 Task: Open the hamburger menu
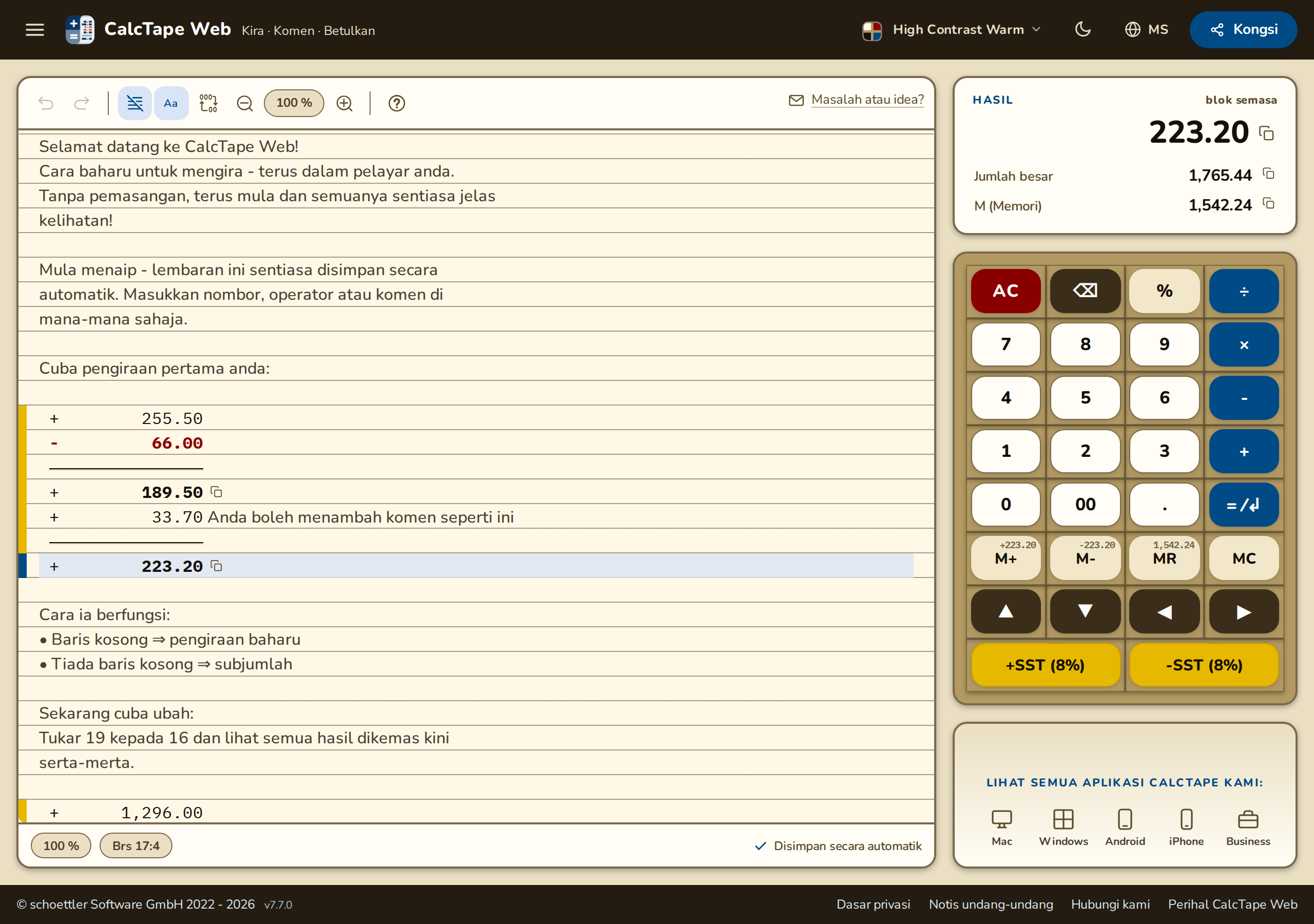coord(35,30)
